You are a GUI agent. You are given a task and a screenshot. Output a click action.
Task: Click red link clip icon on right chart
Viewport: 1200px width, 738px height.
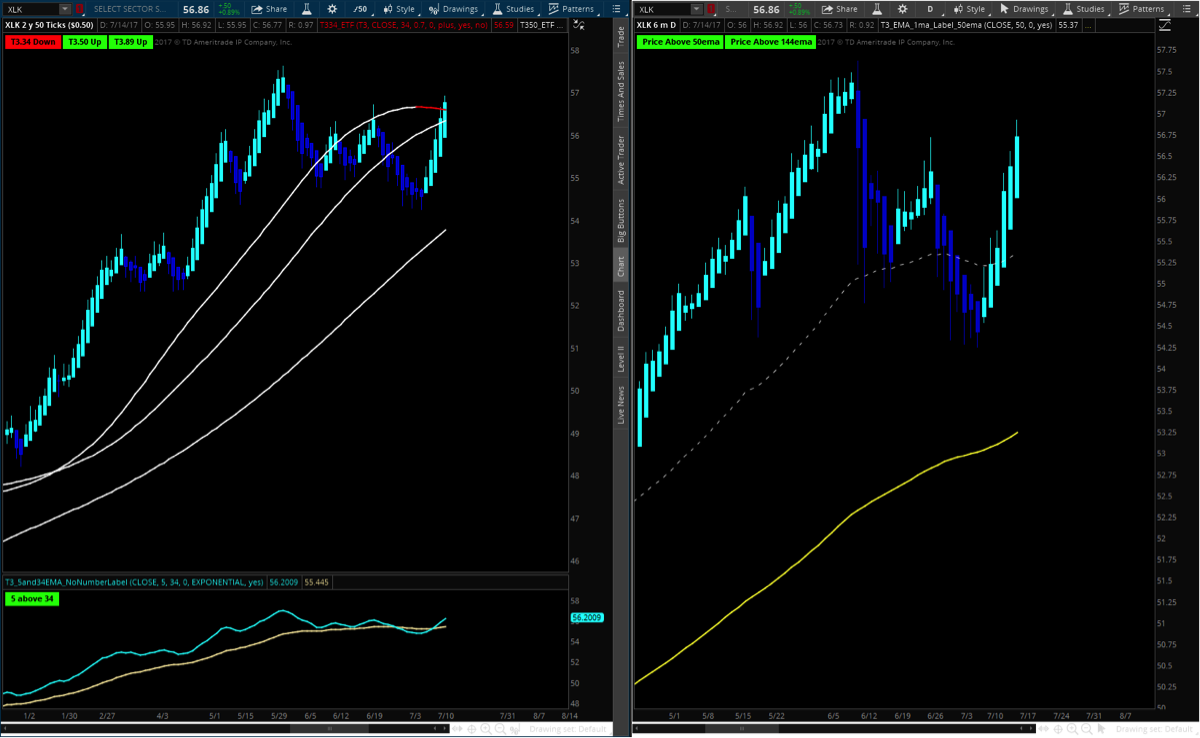click(x=712, y=9)
